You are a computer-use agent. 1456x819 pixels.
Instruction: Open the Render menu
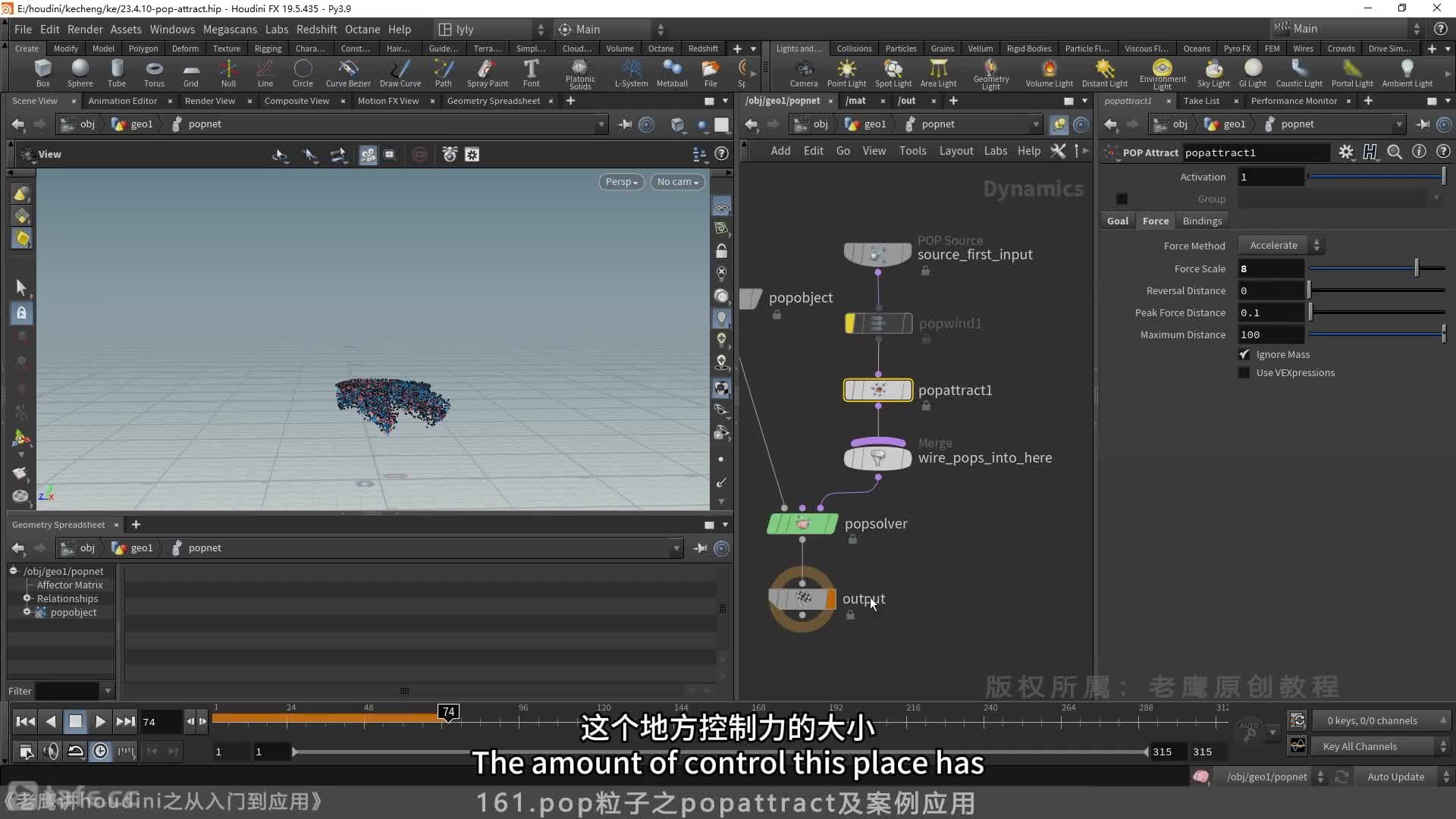[85, 29]
